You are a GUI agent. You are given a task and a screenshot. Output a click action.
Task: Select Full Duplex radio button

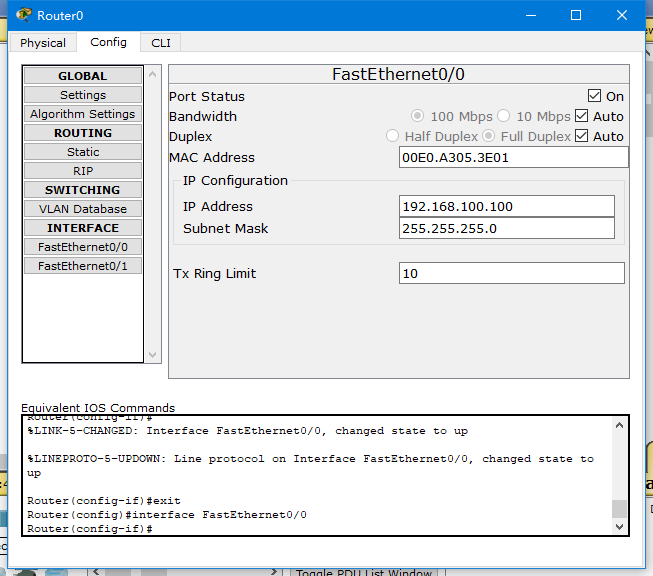(x=489, y=136)
